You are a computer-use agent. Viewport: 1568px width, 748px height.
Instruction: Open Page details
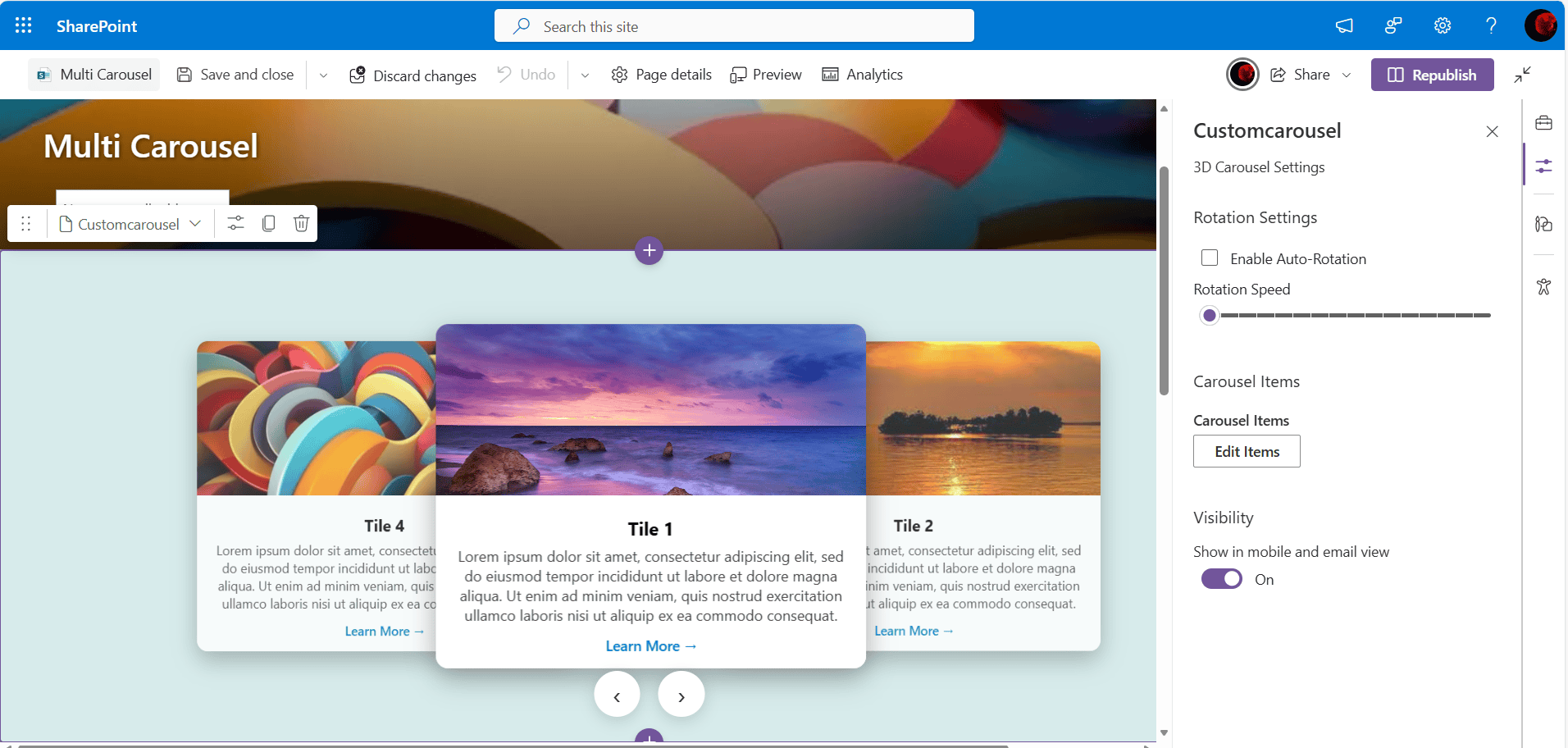662,75
